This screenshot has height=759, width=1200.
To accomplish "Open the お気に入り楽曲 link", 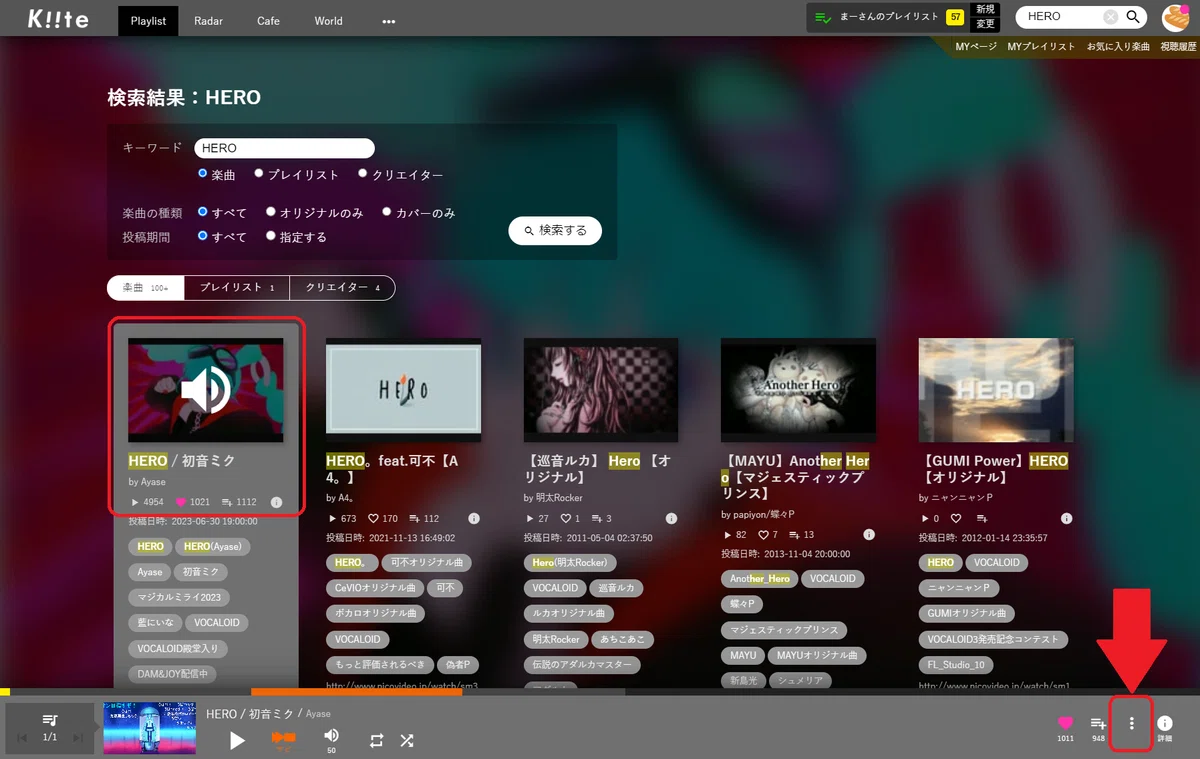I will click(1118, 47).
